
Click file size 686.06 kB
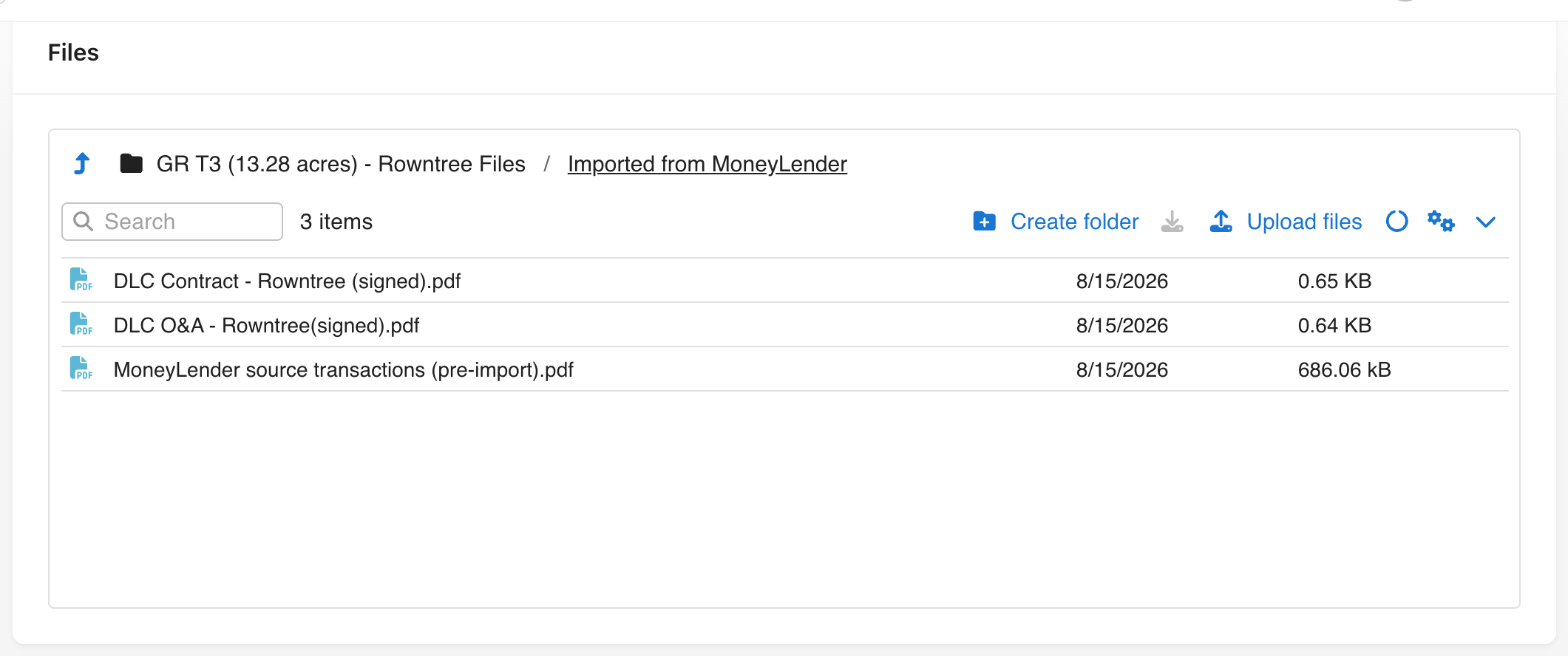[1344, 369]
